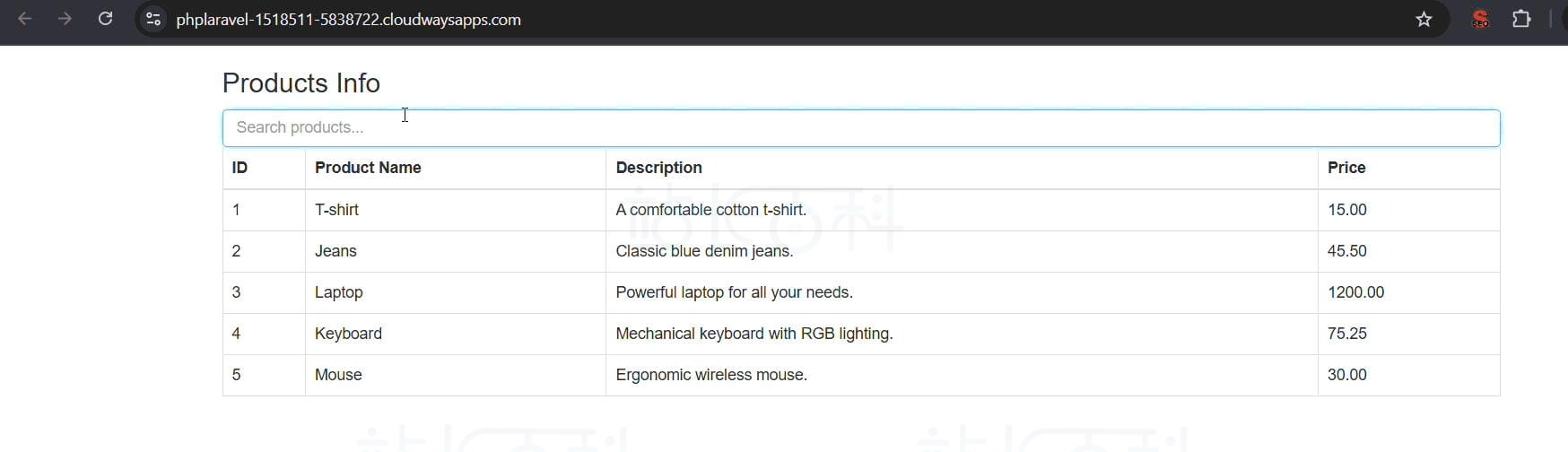Focus the Search products field

(861, 128)
